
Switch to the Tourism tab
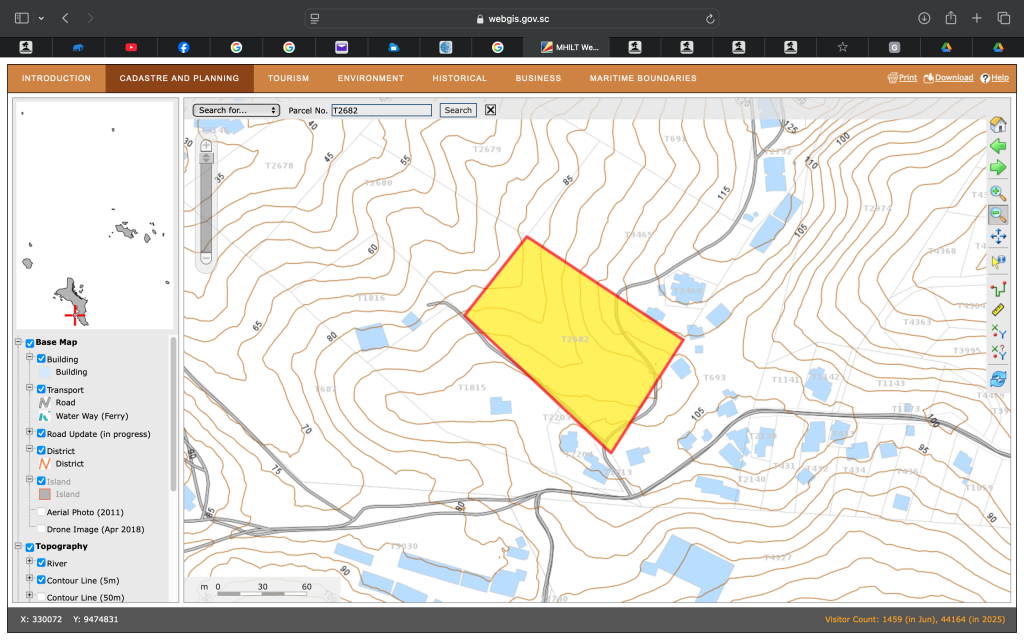(x=288, y=78)
